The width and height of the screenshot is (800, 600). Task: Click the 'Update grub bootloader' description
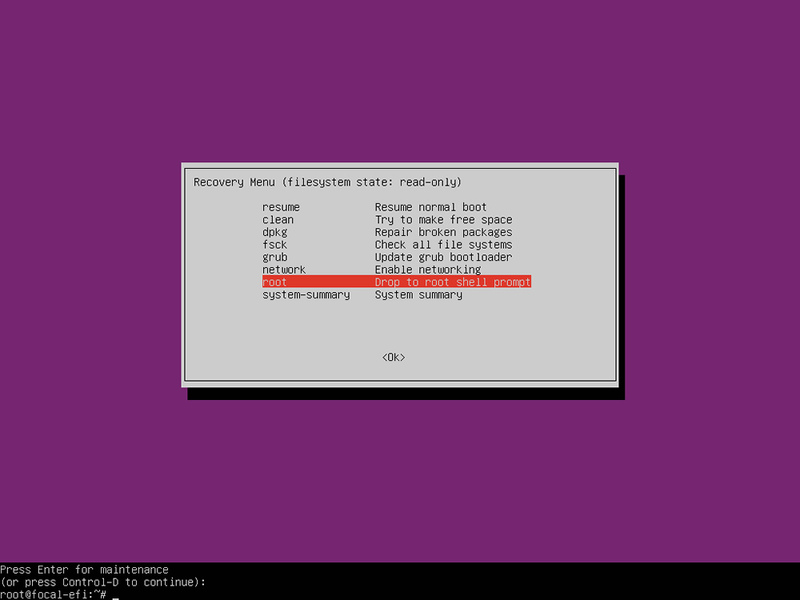click(443, 257)
